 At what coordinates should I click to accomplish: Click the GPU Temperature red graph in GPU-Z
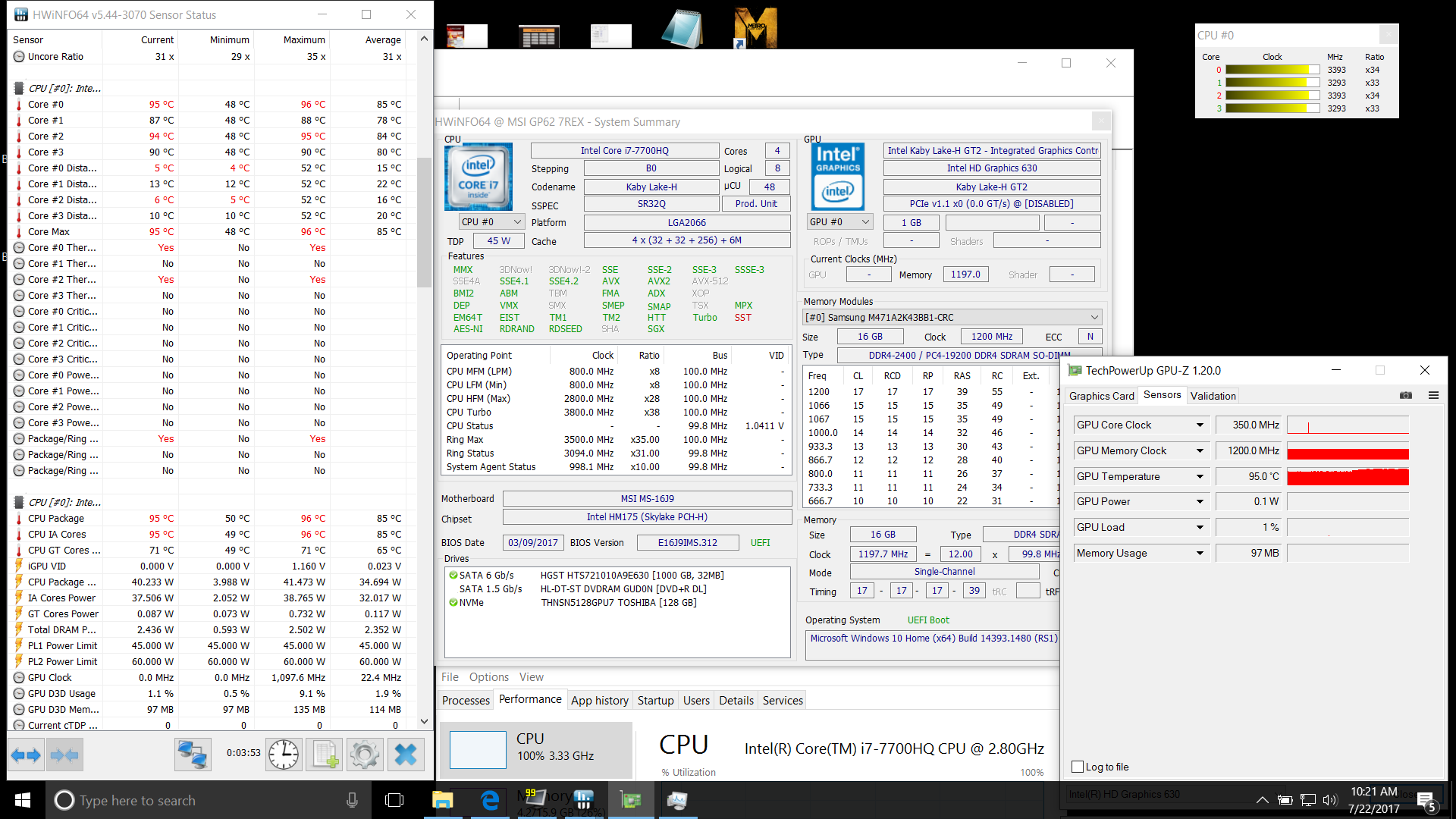pyautogui.click(x=1348, y=477)
